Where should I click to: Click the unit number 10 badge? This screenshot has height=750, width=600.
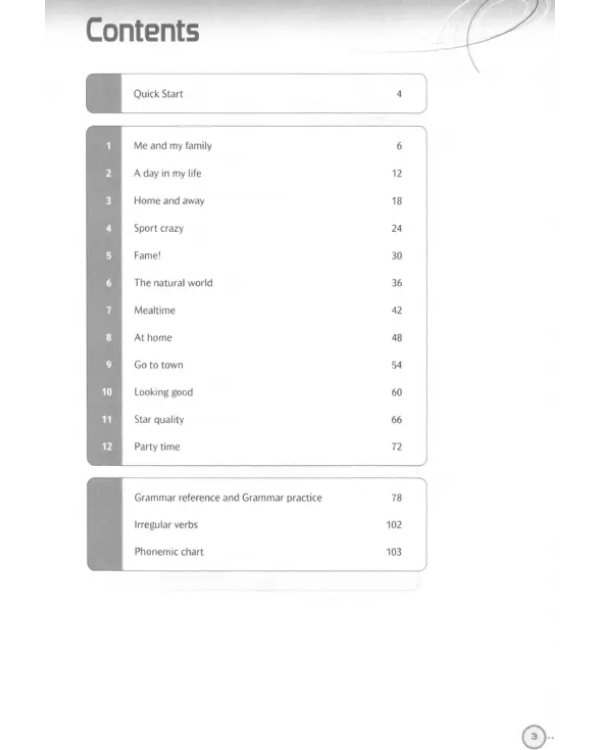107,392
